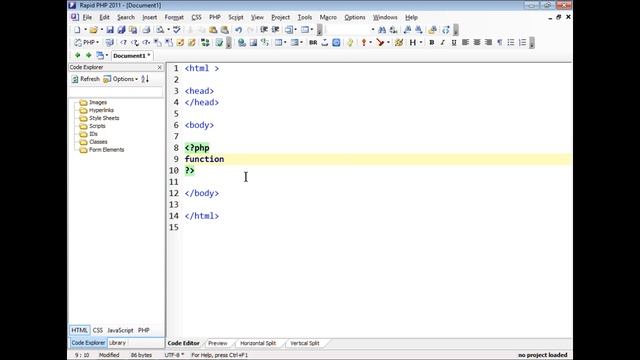Click the Save All icon
This screenshot has height=360, width=640.
click(x=121, y=30)
